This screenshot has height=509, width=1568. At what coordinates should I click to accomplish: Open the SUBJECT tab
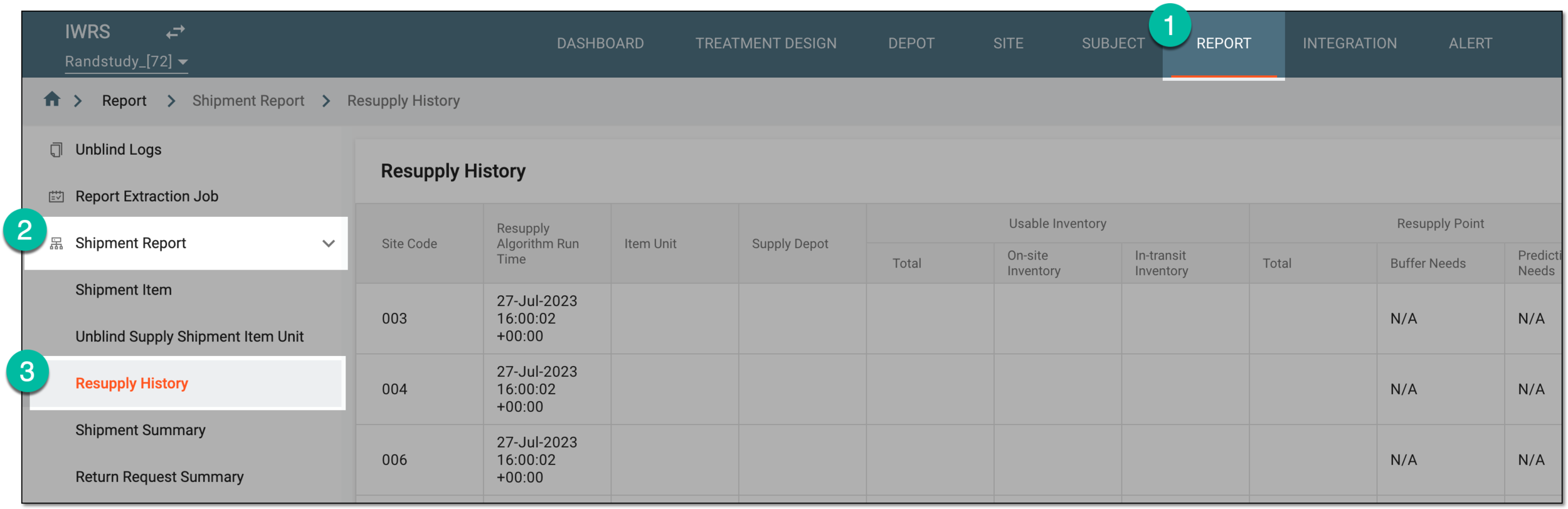1113,43
